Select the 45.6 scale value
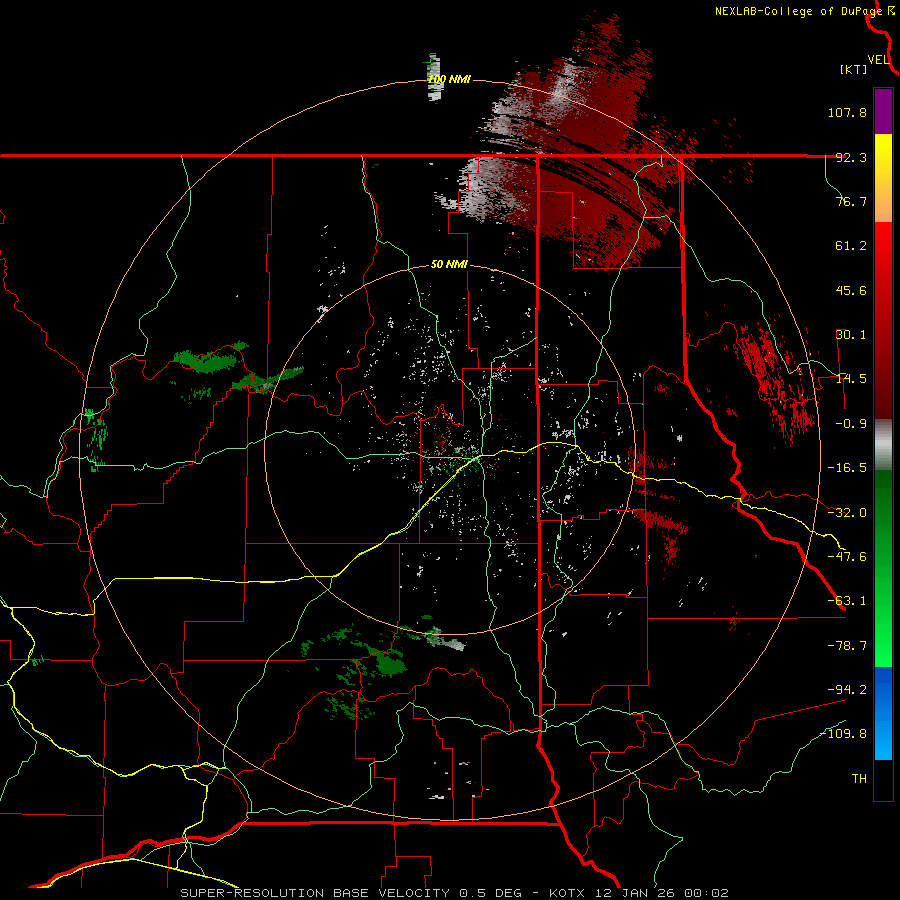Image resolution: width=900 pixels, height=900 pixels. click(x=851, y=290)
